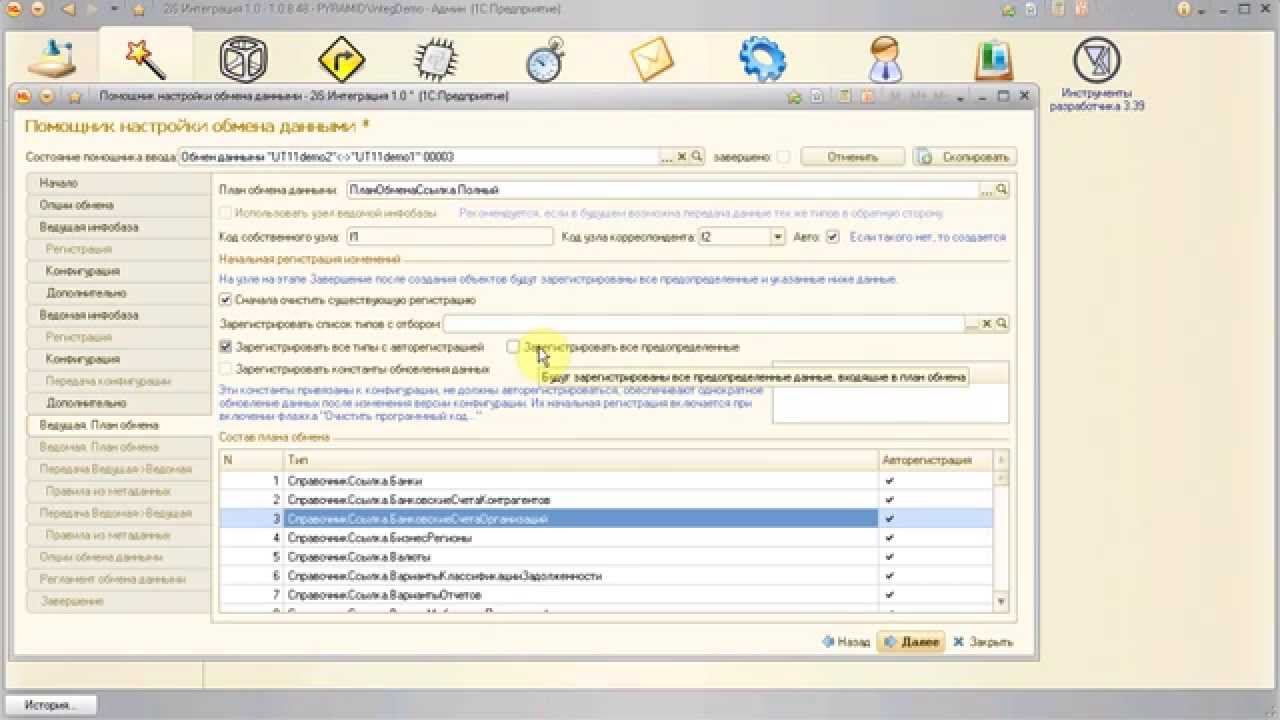This screenshot has width=1280, height=720.
Task: Open the Ведущая инфобаза step
Action: click(x=118, y=227)
